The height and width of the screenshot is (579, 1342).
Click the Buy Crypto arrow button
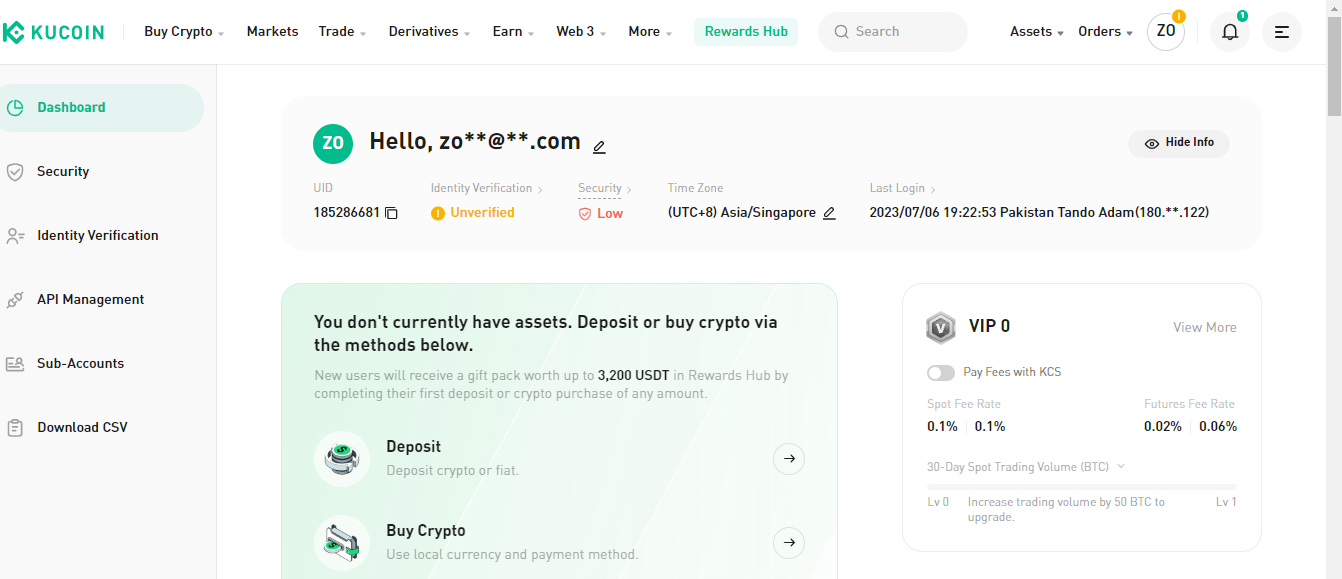pos(789,543)
